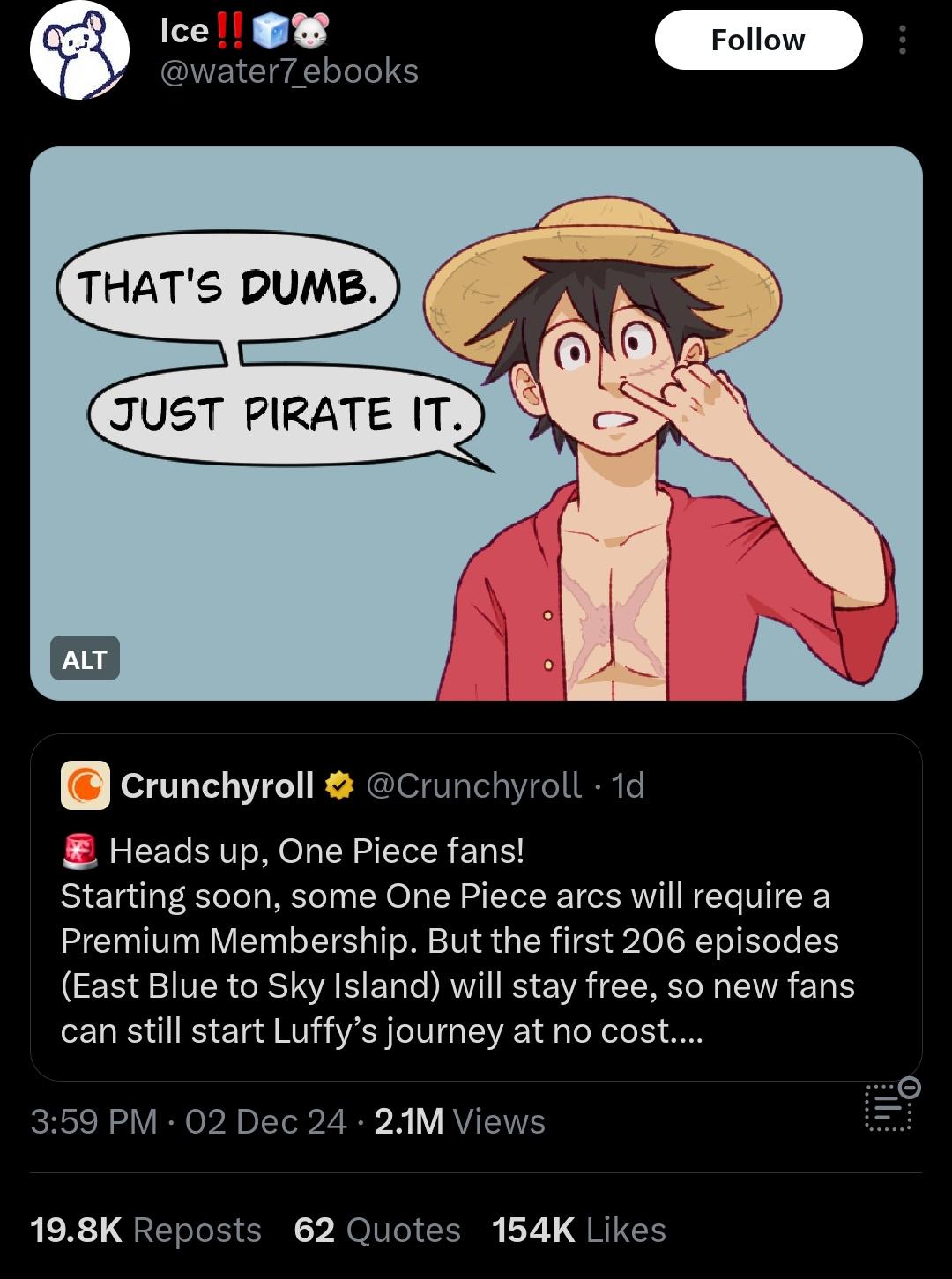The image size is (952, 1279).
Task: View the 19.8K Reposts list
Action: [145, 1230]
